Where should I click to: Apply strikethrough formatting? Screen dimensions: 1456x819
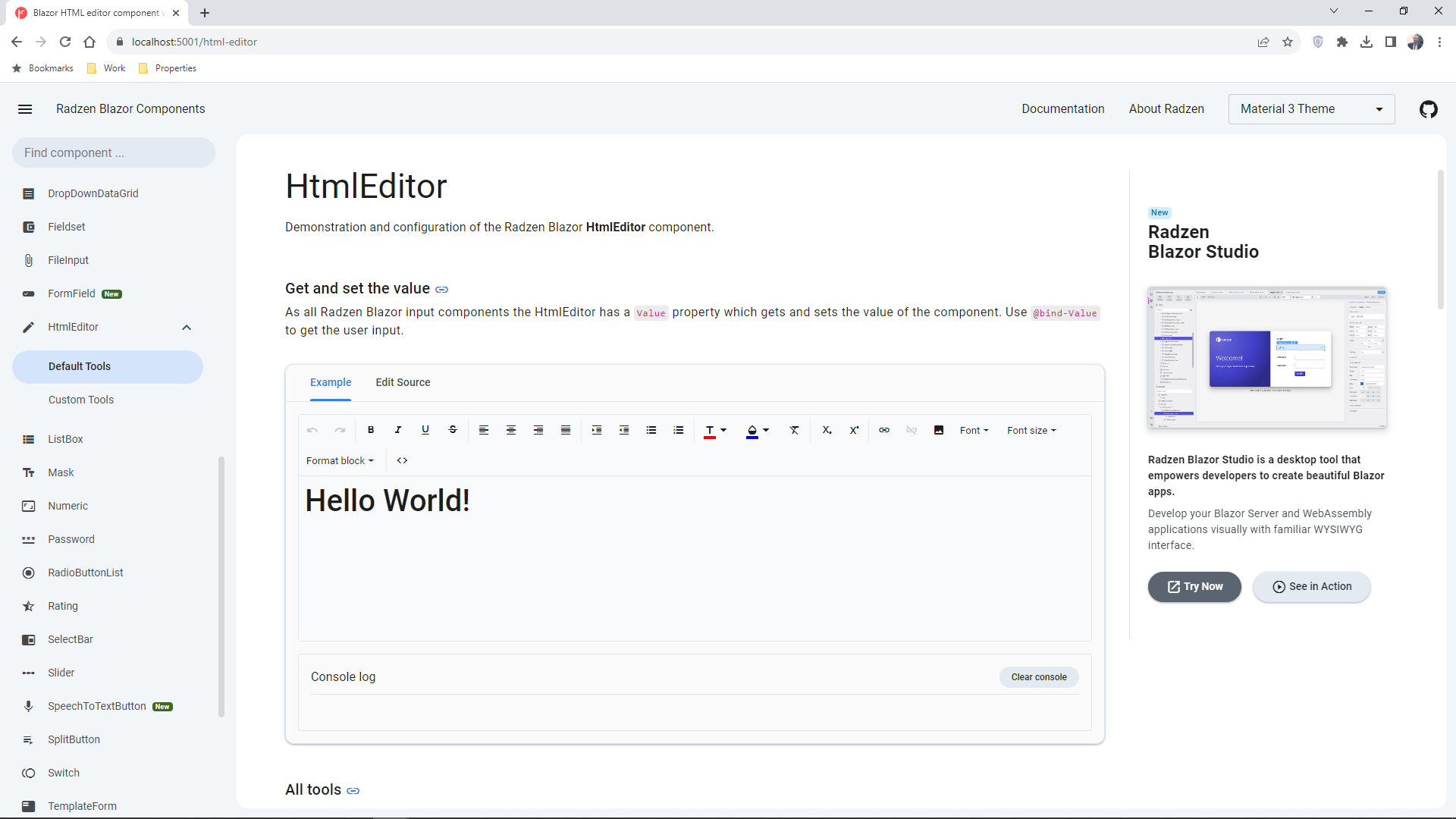click(x=453, y=430)
